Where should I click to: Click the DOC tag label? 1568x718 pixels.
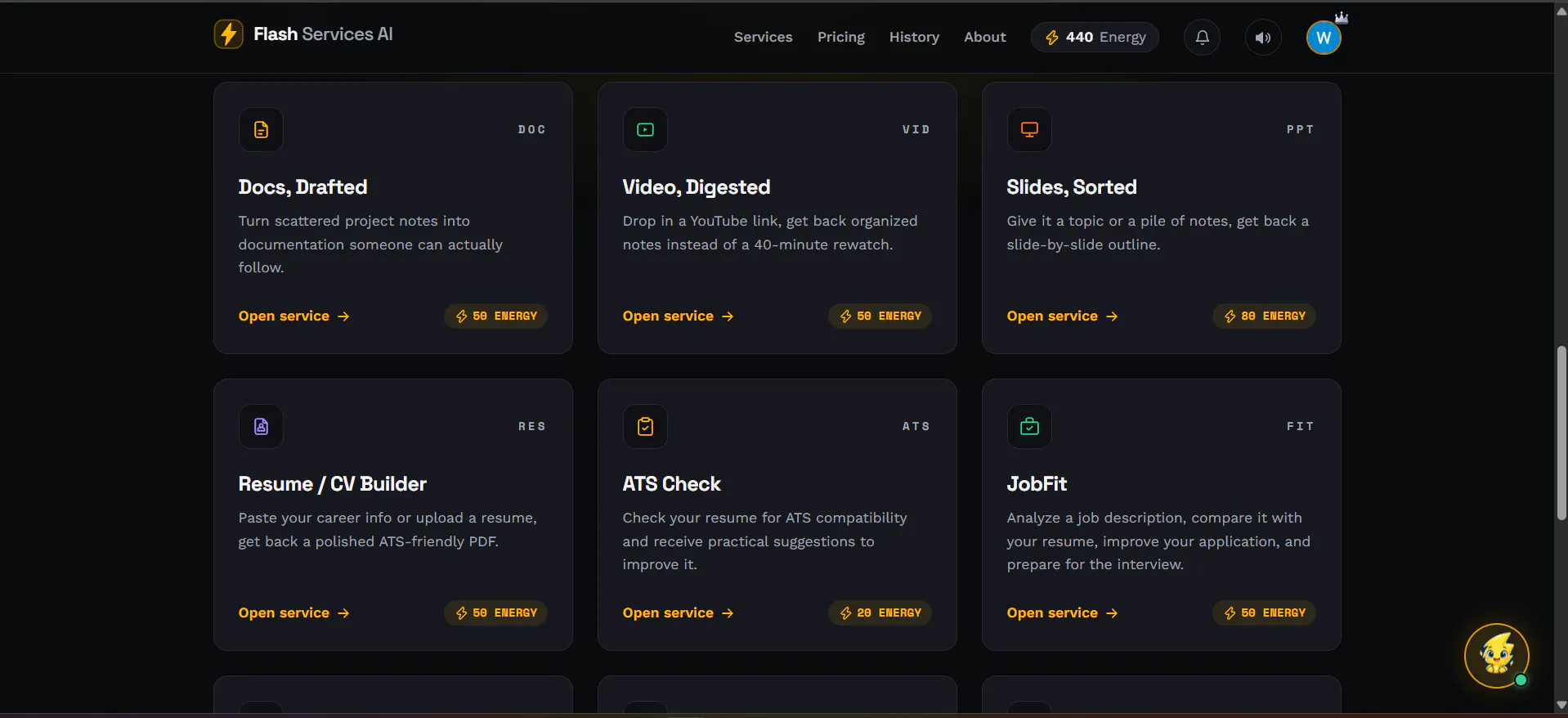531,130
